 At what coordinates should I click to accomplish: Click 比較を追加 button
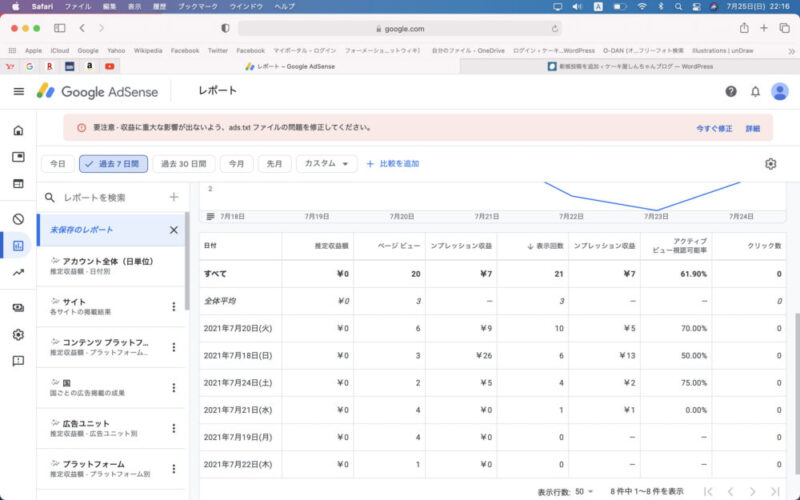coord(392,164)
